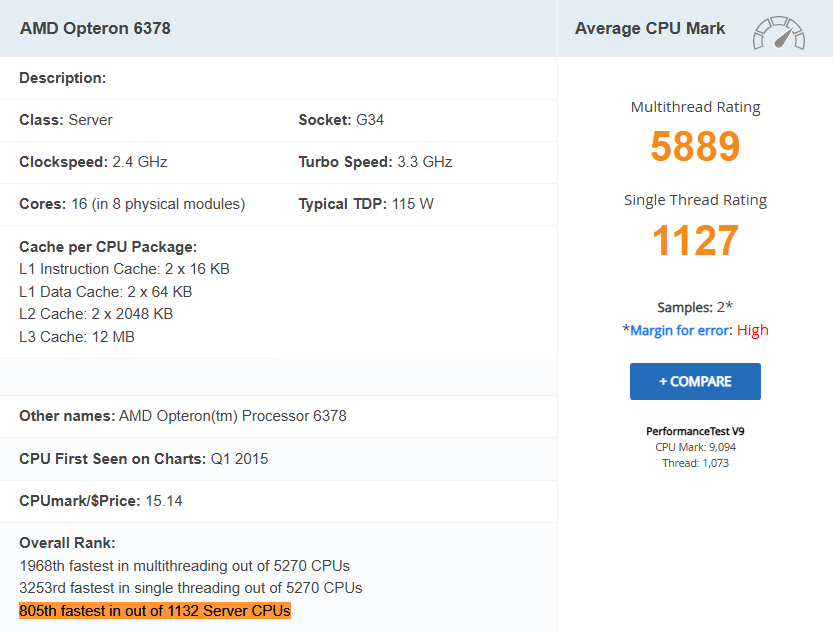Click the Class: Server field
This screenshot has width=833, height=632.
pyautogui.click(x=66, y=120)
